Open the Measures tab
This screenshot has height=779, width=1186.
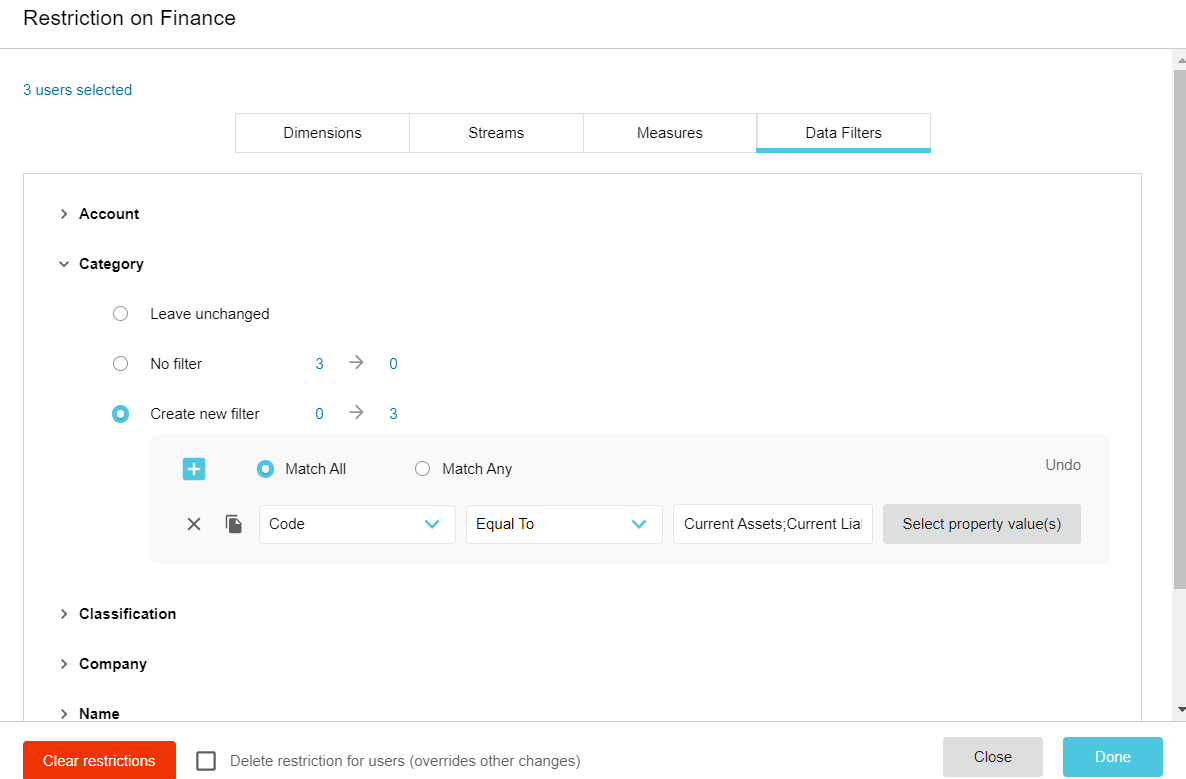669,133
